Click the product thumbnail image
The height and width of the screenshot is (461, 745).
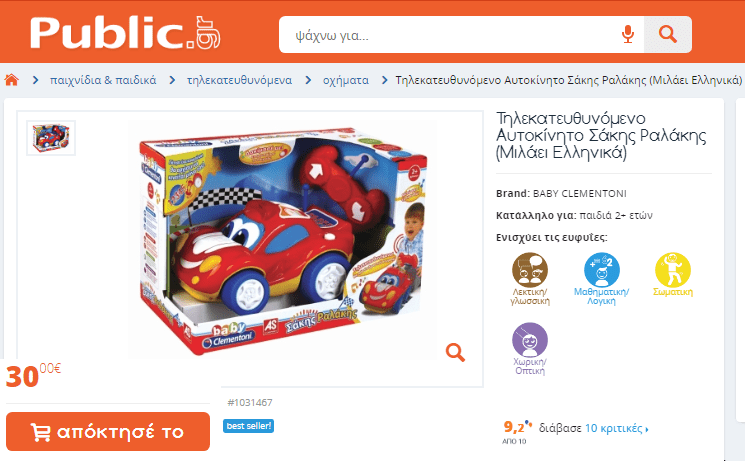pos(51,138)
